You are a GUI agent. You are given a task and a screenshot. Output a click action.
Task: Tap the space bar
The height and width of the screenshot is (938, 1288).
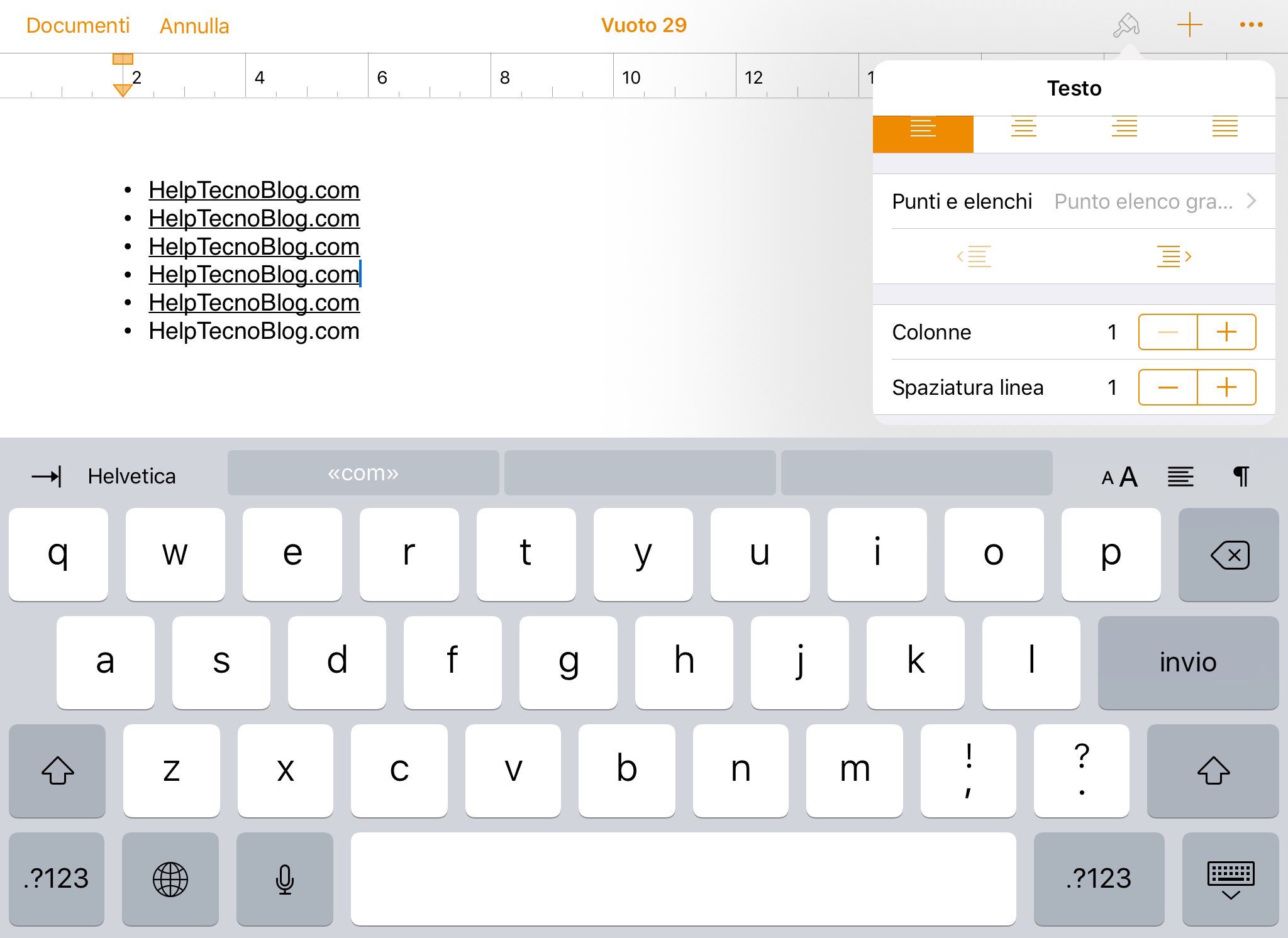[684, 879]
